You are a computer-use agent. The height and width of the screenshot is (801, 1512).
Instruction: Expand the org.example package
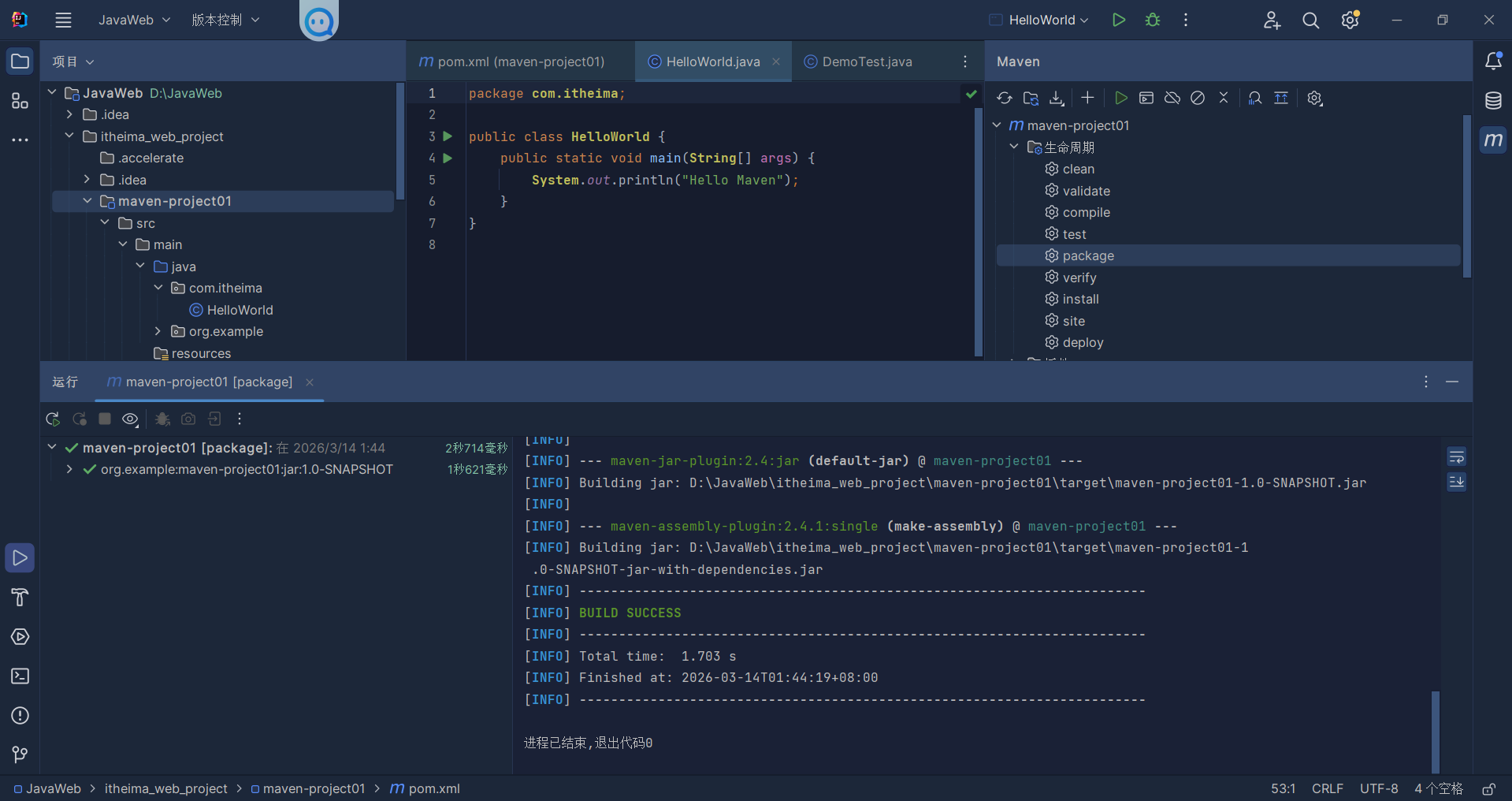158,331
